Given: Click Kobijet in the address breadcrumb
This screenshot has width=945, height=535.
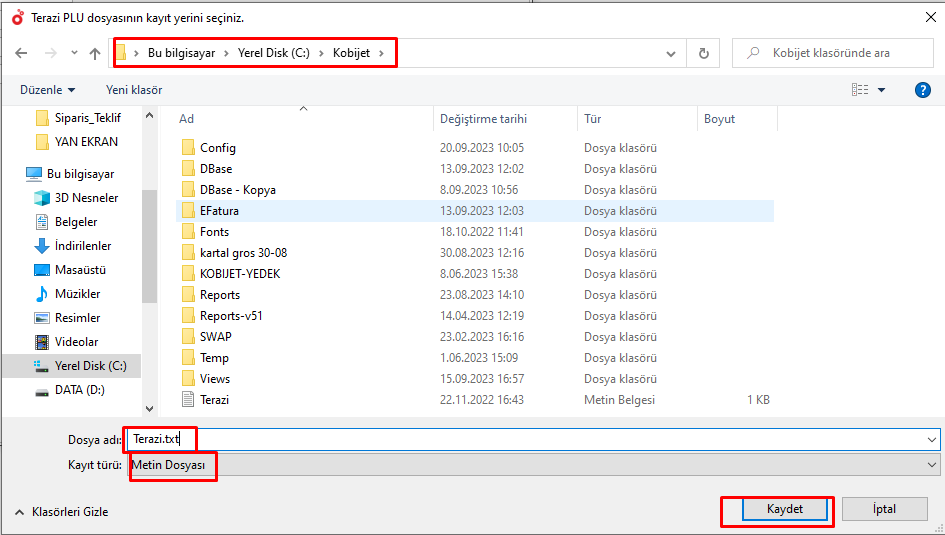Looking at the screenshot, I should click(x=351, y=53).
